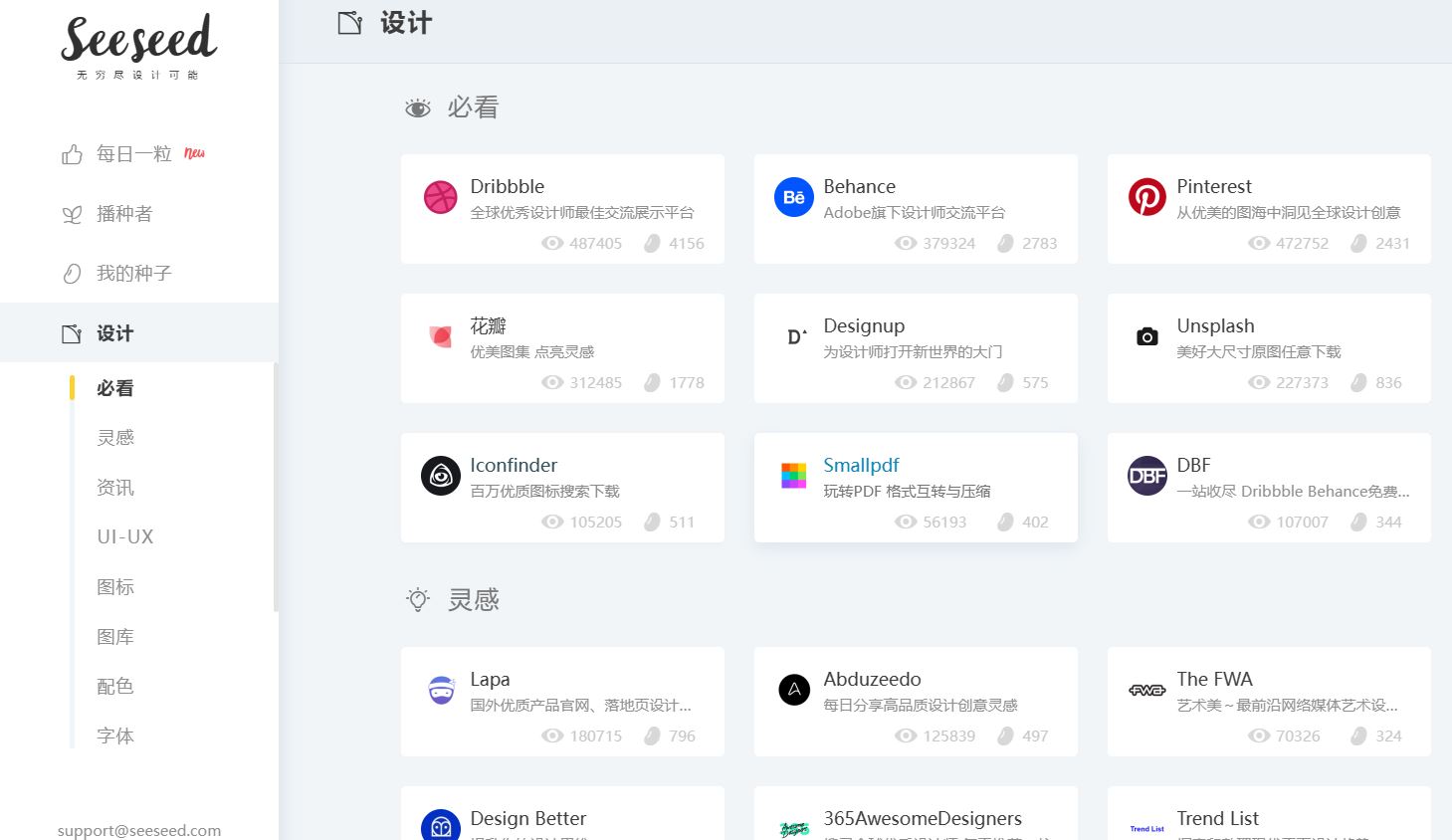Click the Pinterest red logo icon
The height and width of the screenshot is (840, 1452).
tap(1146, 197)
